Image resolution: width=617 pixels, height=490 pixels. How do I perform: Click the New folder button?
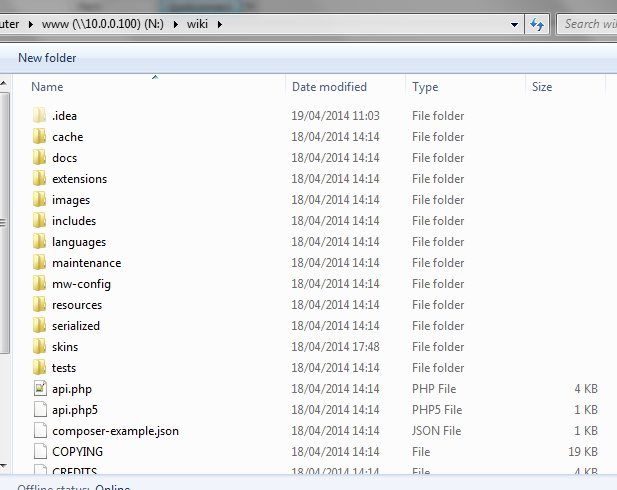(x=47, y=58)
